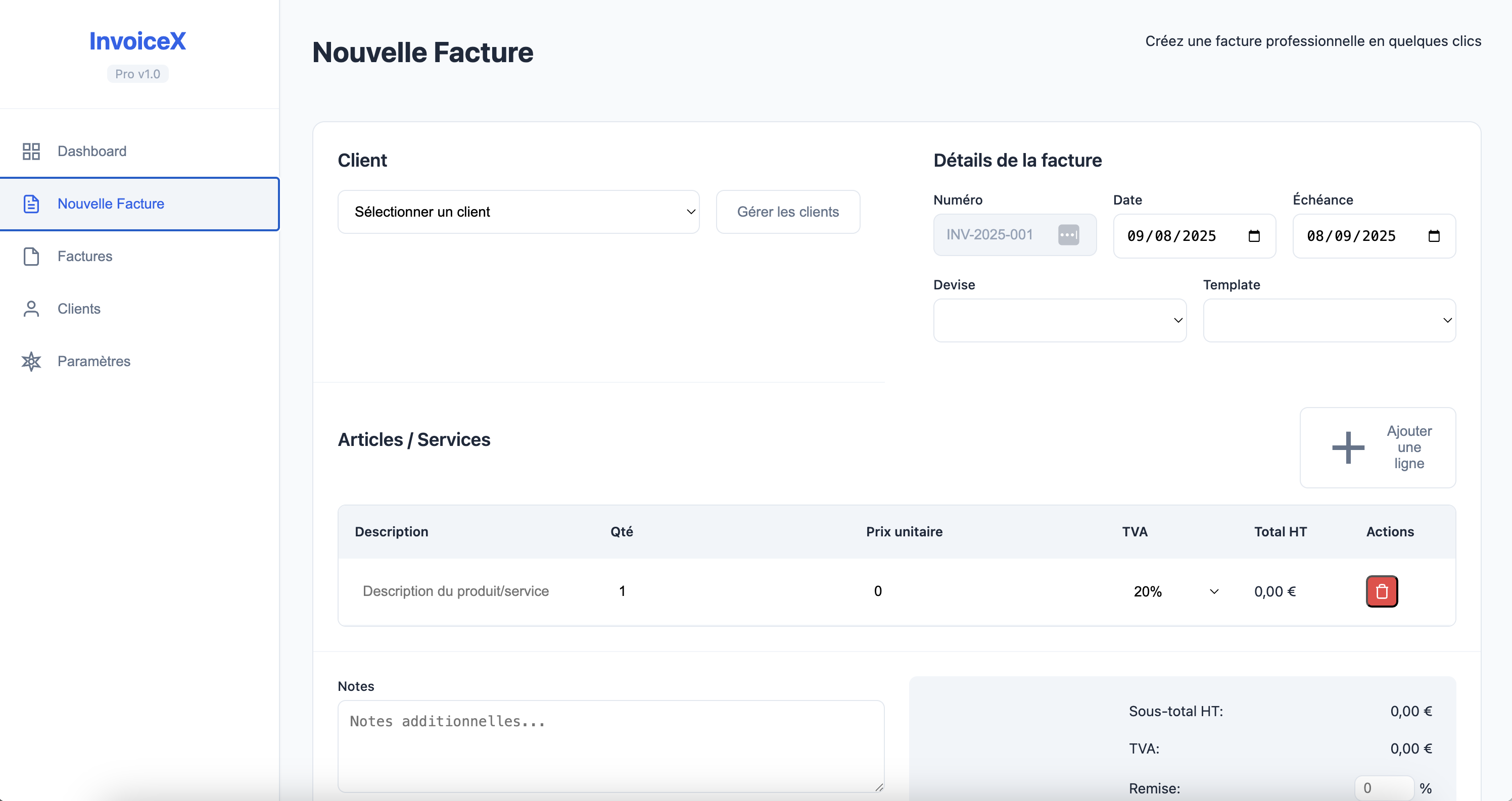Click the Prix unitaire column header
This screenshot has height=801, width=1512.
coord(904,532)
